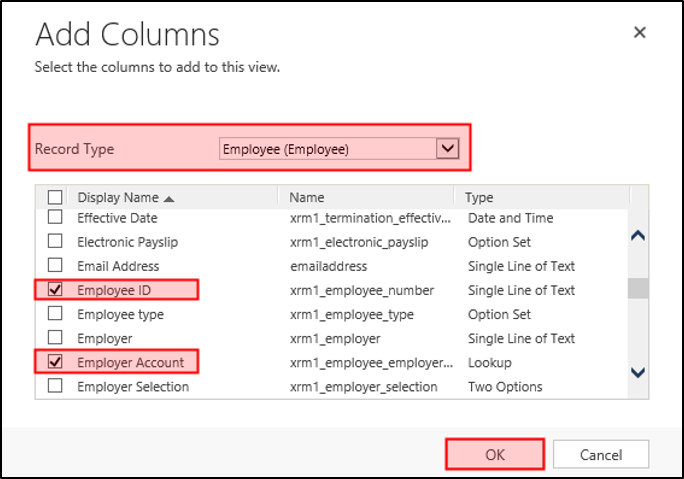Check the Employer column checkbox
684x479 pixels.
tap(55, 338)
